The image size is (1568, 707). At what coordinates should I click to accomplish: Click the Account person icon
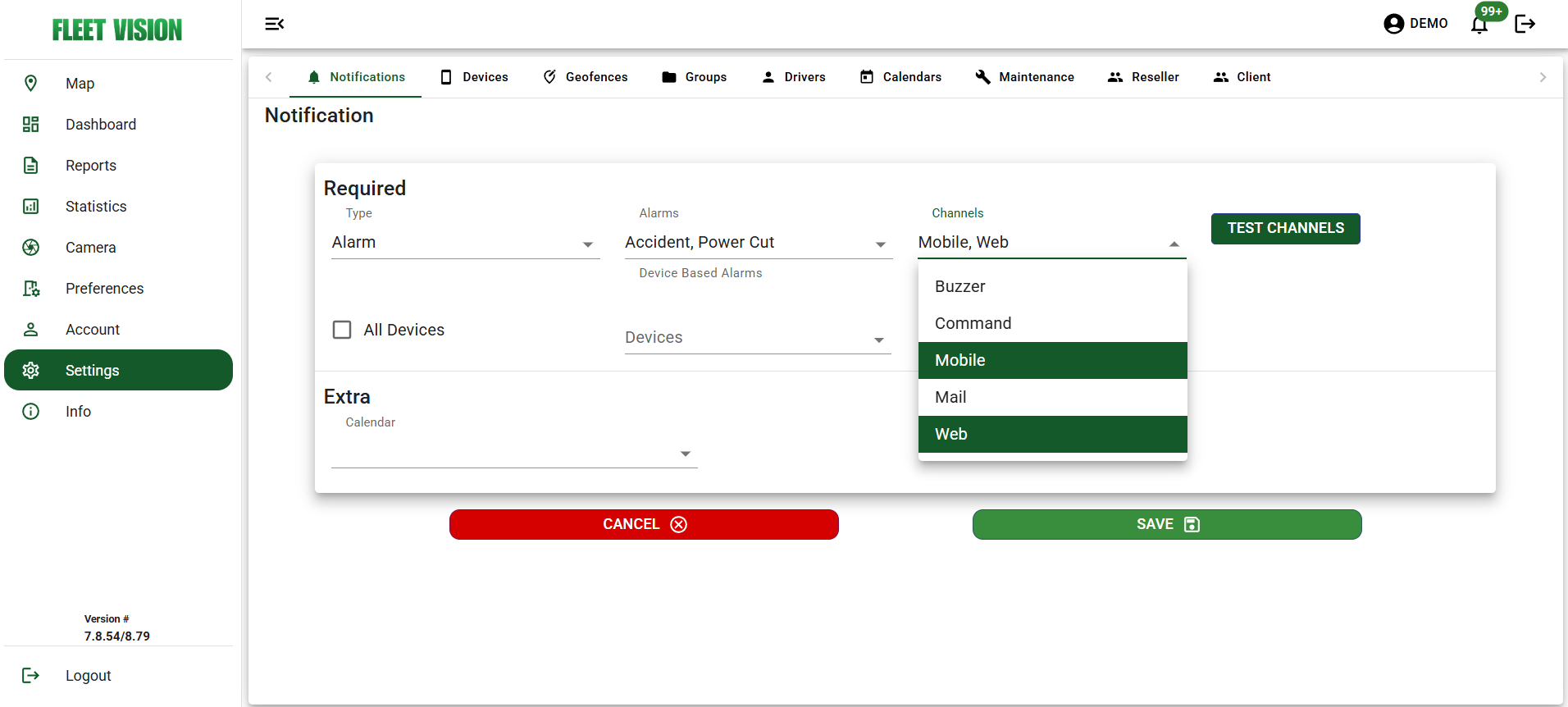(30, 329)
